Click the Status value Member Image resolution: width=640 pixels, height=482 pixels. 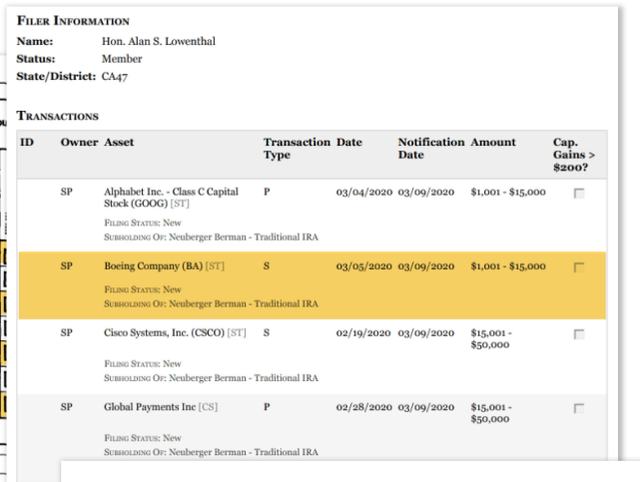[122, 59]
